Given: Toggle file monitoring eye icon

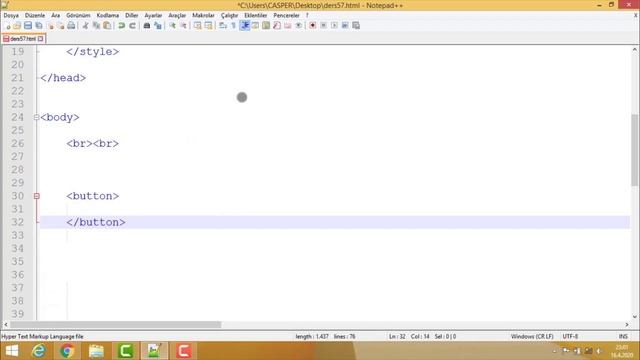Looking at the screenshot, I should click(x=298, y=26).
